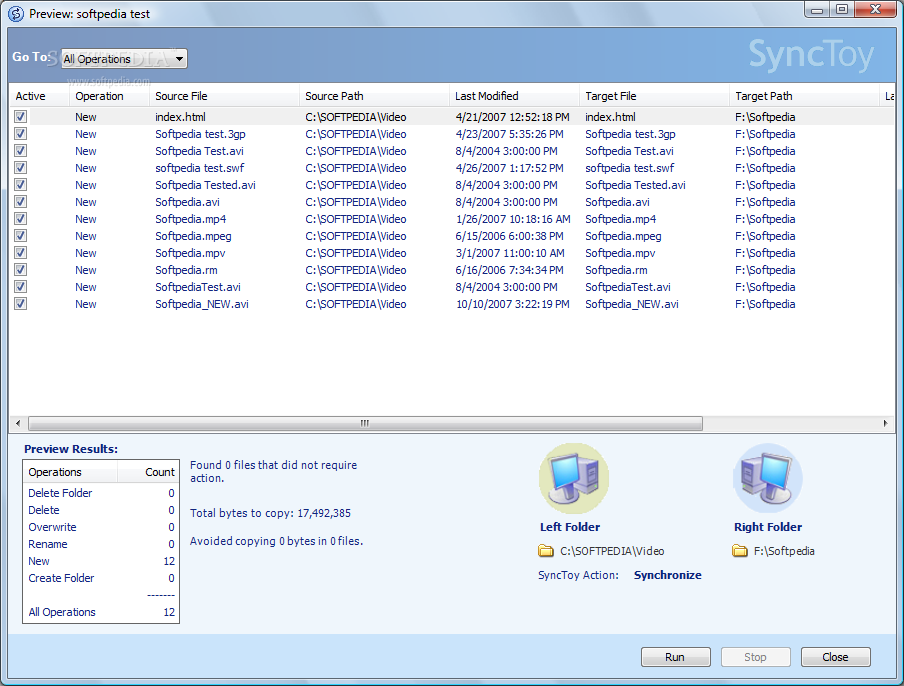Click the Stop button
Viewport: 904px width, 686px height.
pyautogui.click(x=755, y=657)
